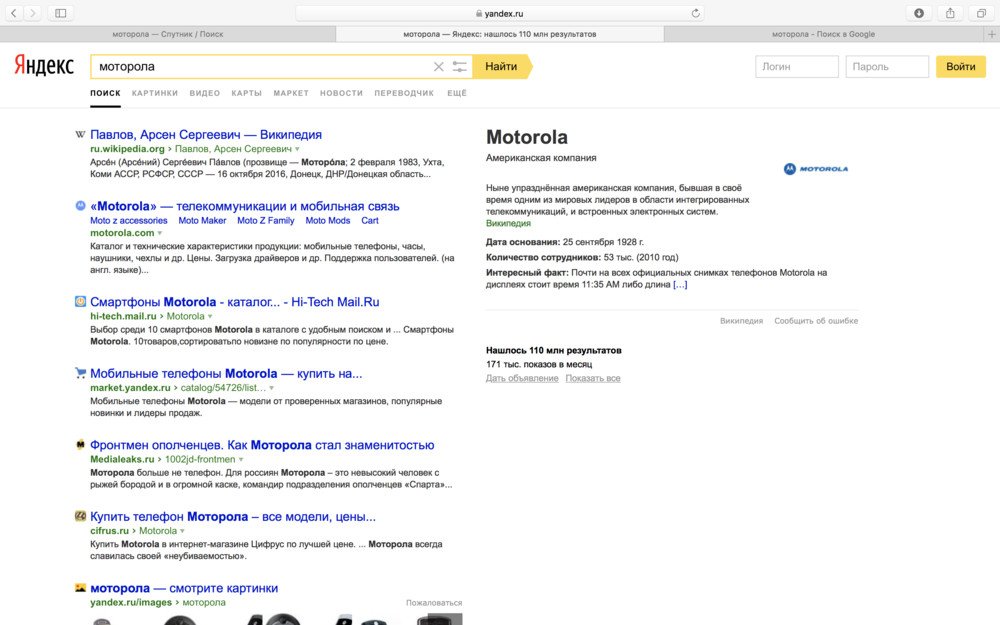Open Safari share menu
Viewport: 1000px width, 625px height.
[950, 13]
